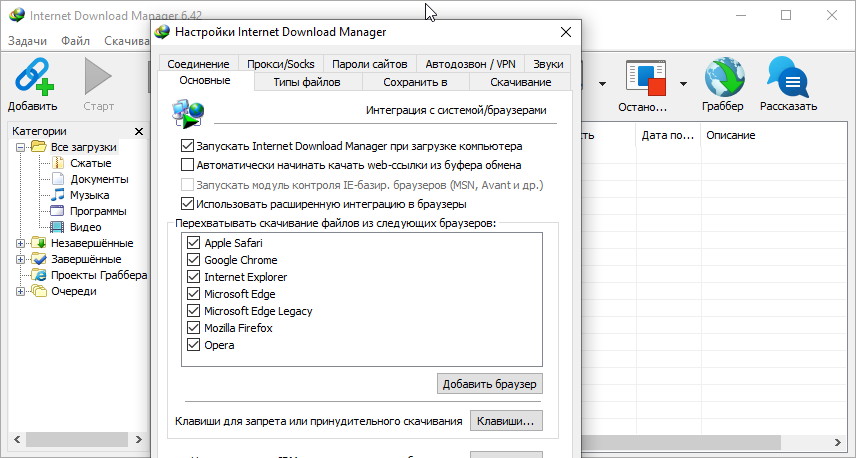Switch to Скачивание tab
The width and height of the screenshot is (856, 458).
coord(520,82)
